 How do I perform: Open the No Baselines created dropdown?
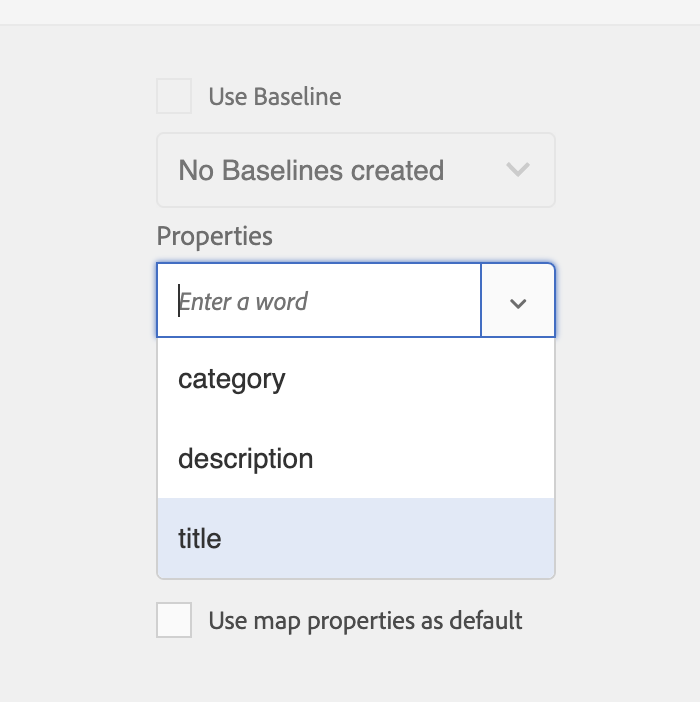point(356,170)
